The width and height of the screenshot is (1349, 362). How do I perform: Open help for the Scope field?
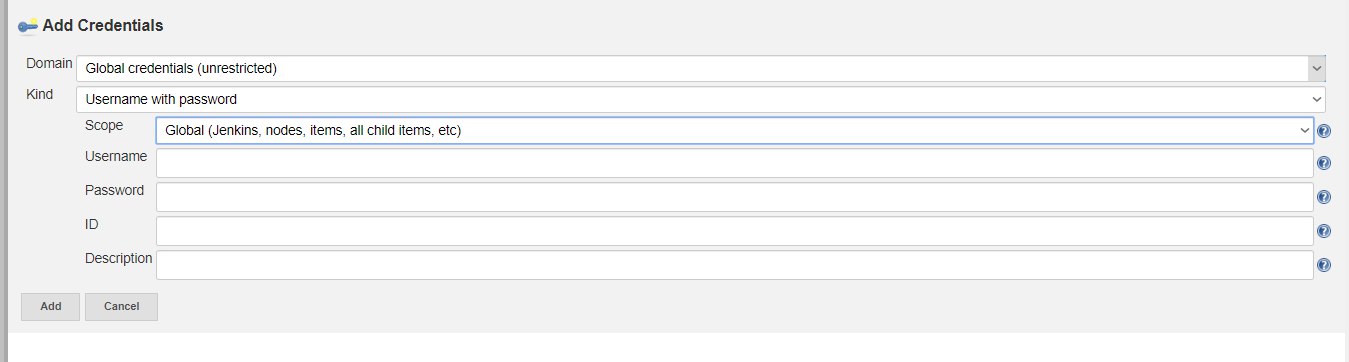(x=1324, y=131)
